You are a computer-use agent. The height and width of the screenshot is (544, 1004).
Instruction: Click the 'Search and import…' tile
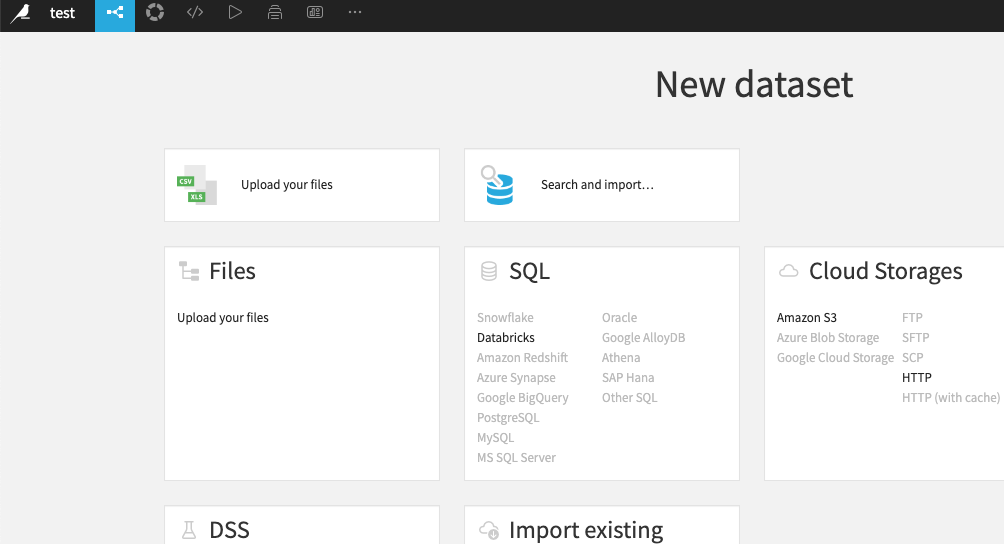point(597,185)
